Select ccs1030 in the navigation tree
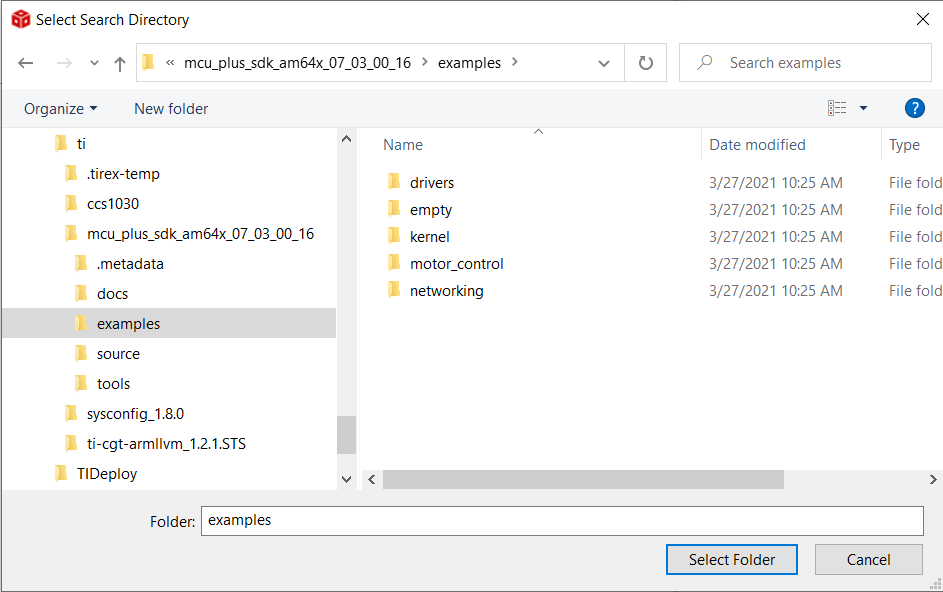Image resolution: width=943 pixels, height=592 pixels. 112,204
